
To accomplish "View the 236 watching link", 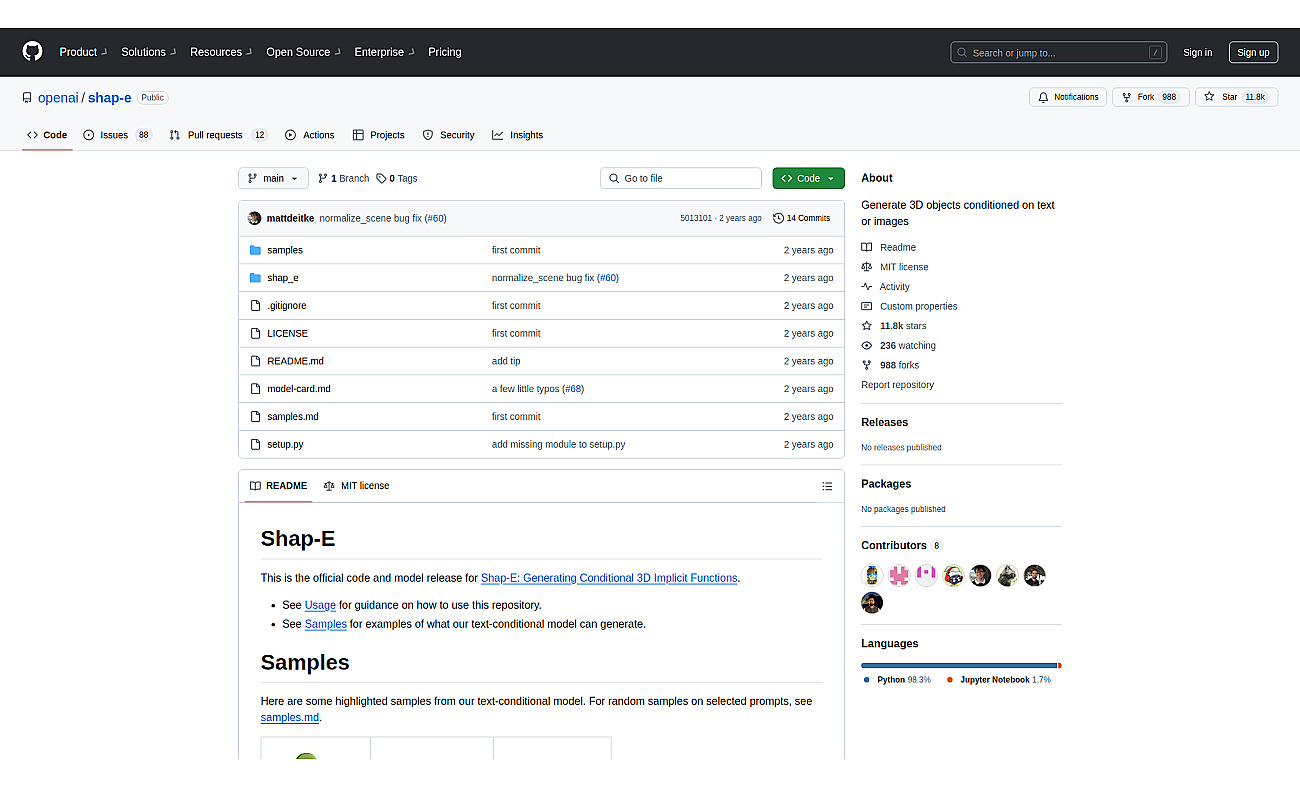I will pyautogui.click(x=898, y=345).
